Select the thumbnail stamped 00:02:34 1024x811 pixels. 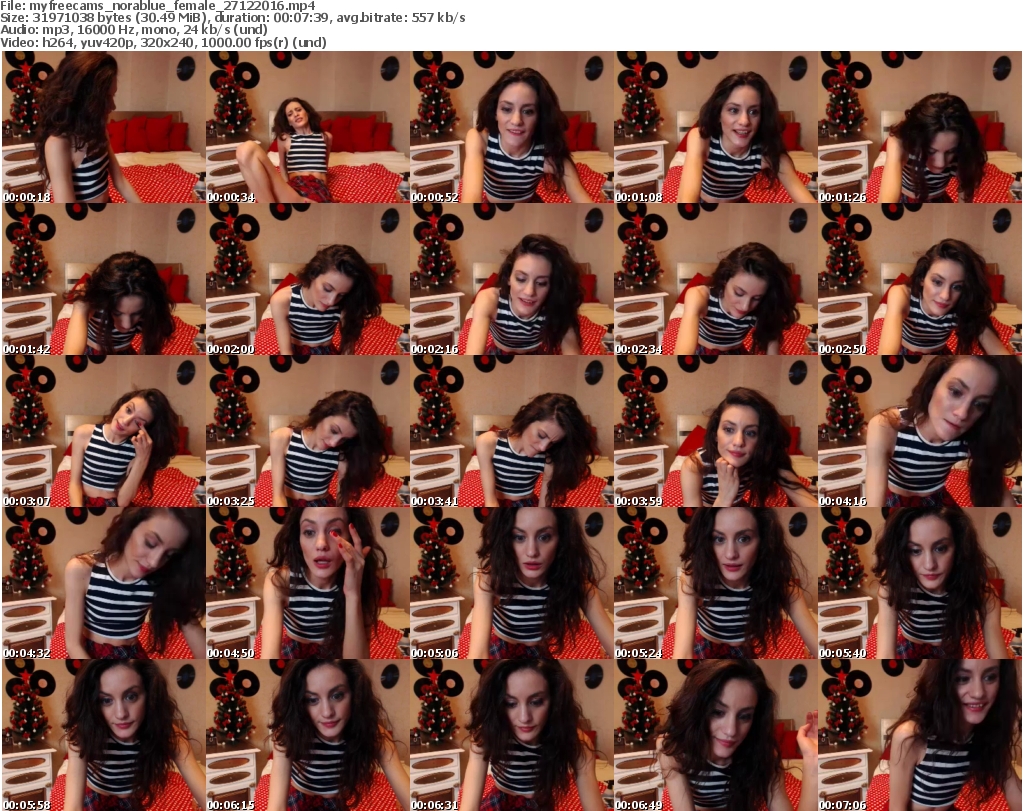715,279
